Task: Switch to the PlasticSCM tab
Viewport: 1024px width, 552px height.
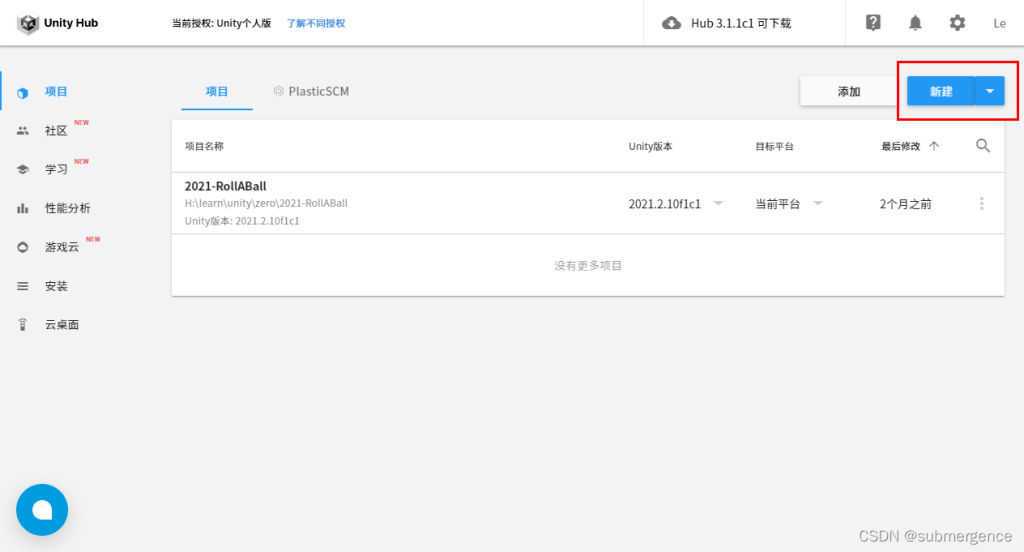Action: click(311, 91)
